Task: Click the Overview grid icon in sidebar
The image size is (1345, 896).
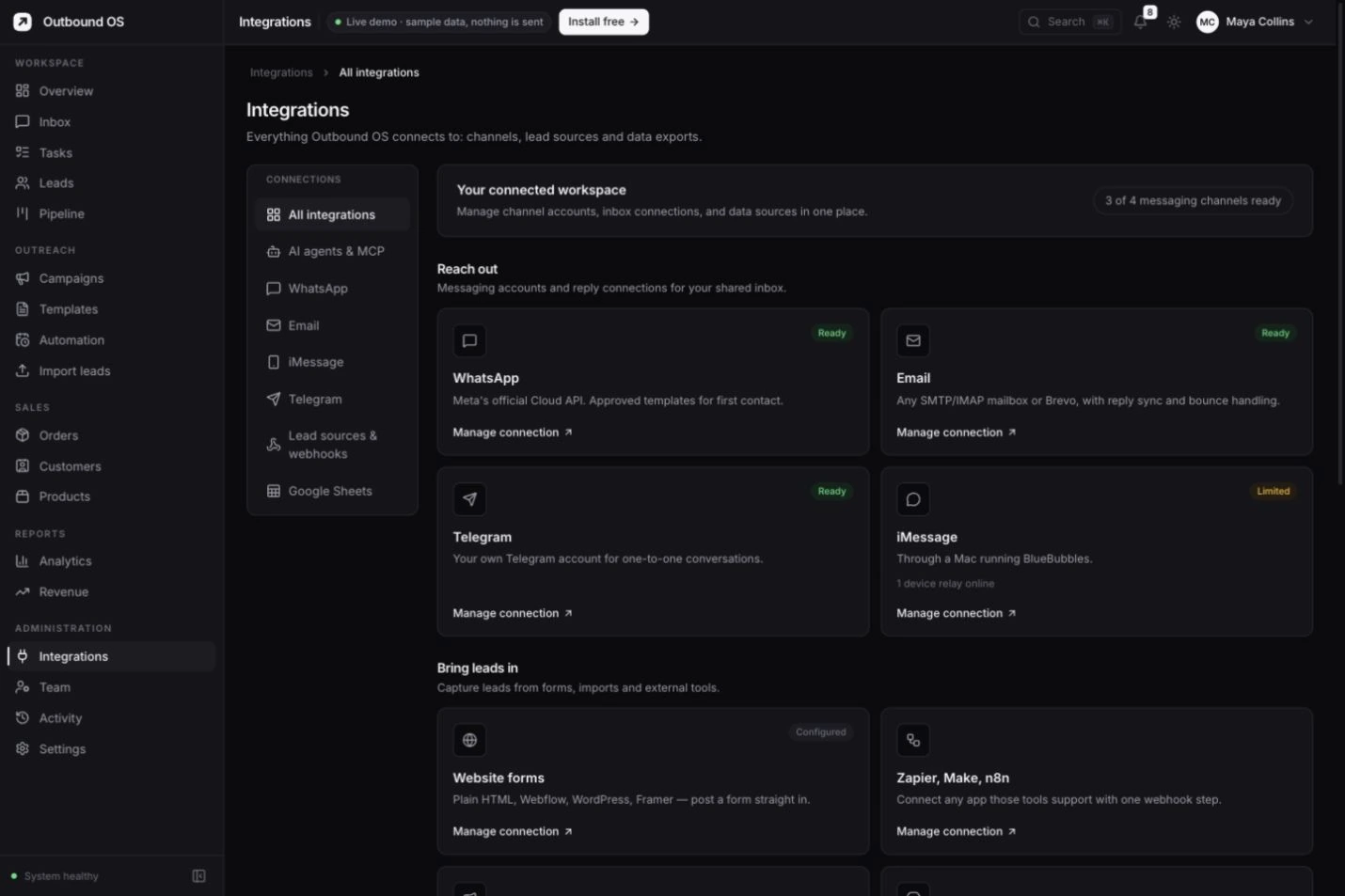Action: (23, 91)
